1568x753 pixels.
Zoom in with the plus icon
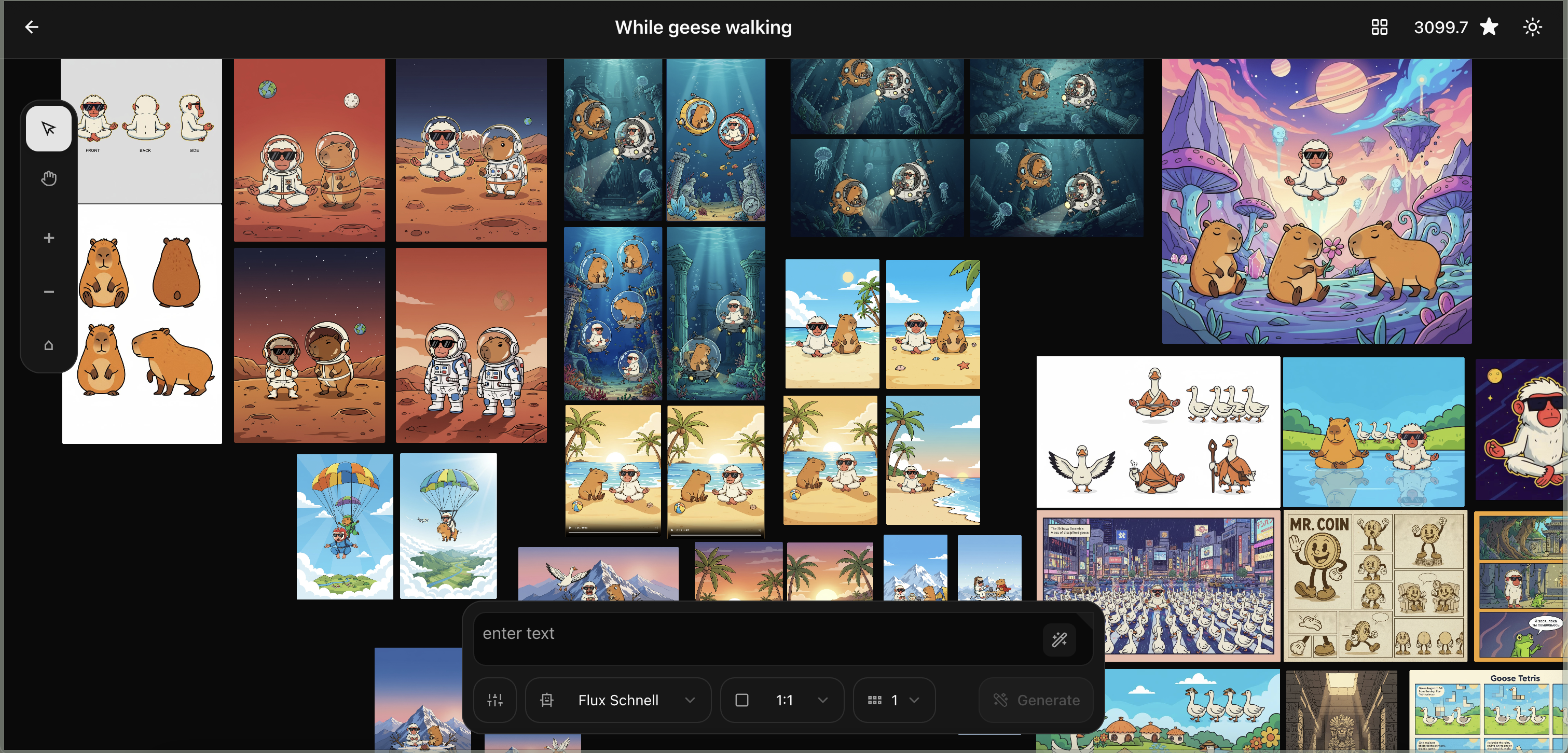[49, 238]
